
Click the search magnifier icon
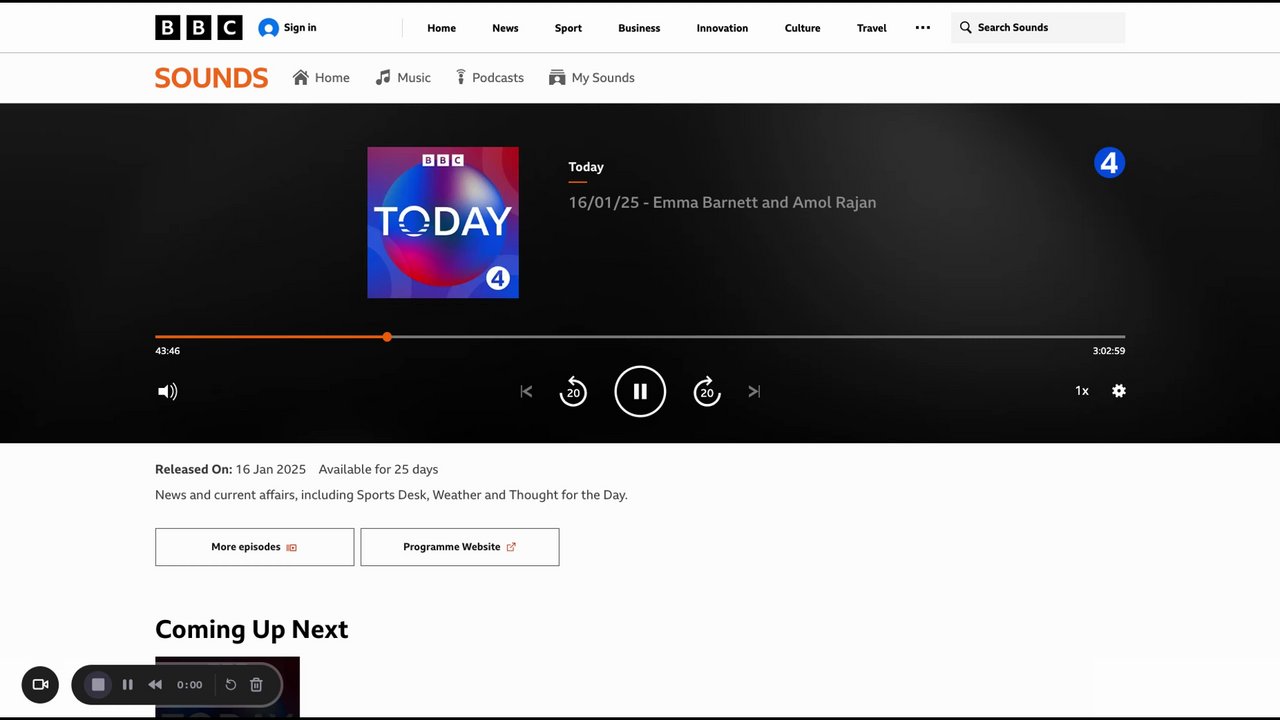(965, 28)
